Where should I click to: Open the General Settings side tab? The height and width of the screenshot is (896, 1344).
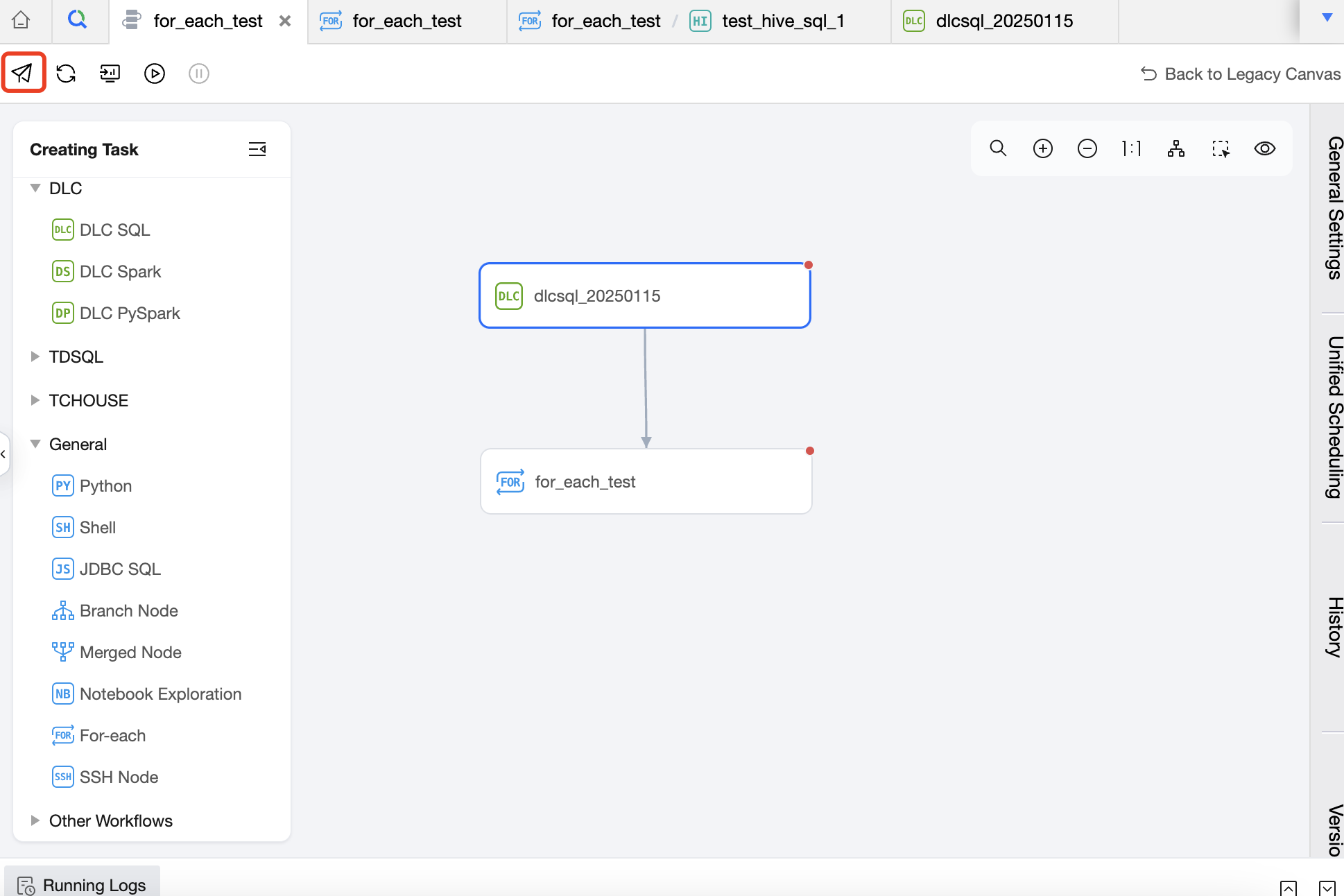coord(1334,208)
